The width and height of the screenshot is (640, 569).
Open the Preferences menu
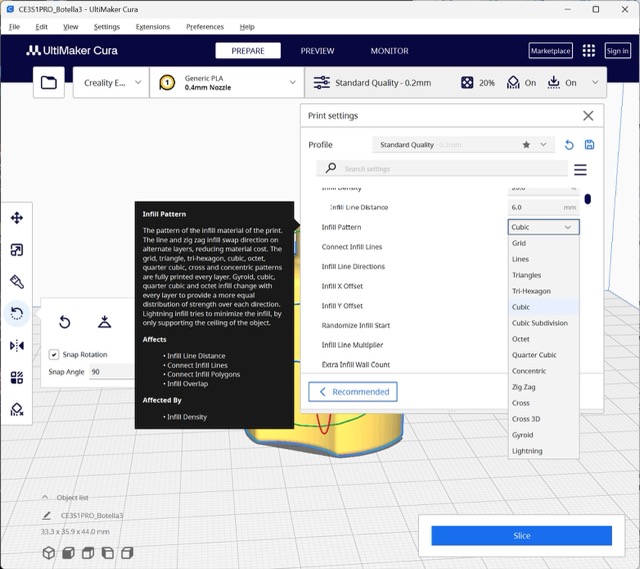[205, 27]
